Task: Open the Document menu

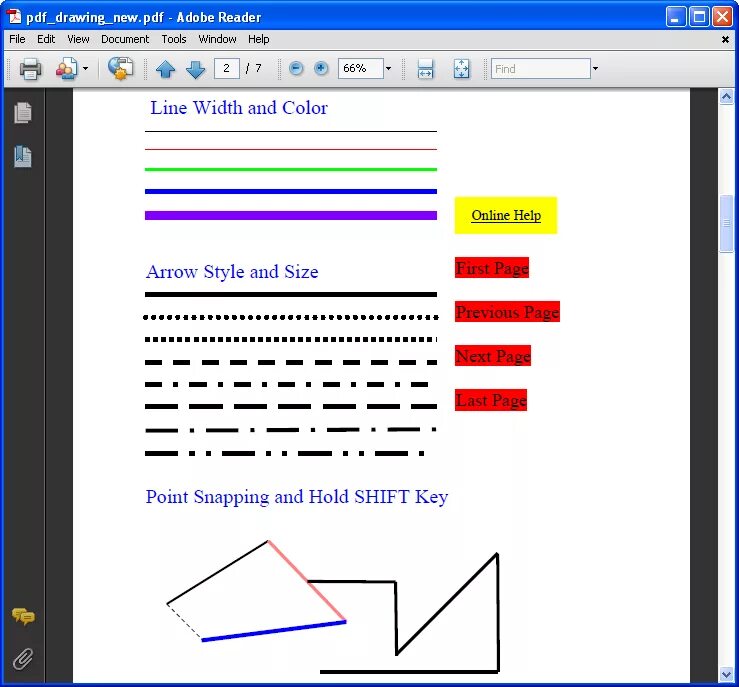Action: (x=125, y=39)
